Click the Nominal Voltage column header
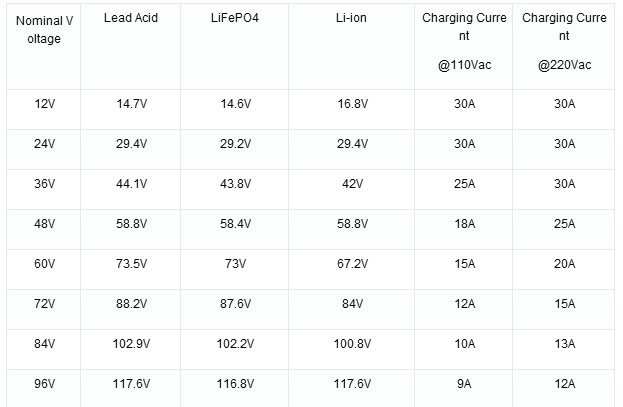The image size is (623, 407). [44, 47]
